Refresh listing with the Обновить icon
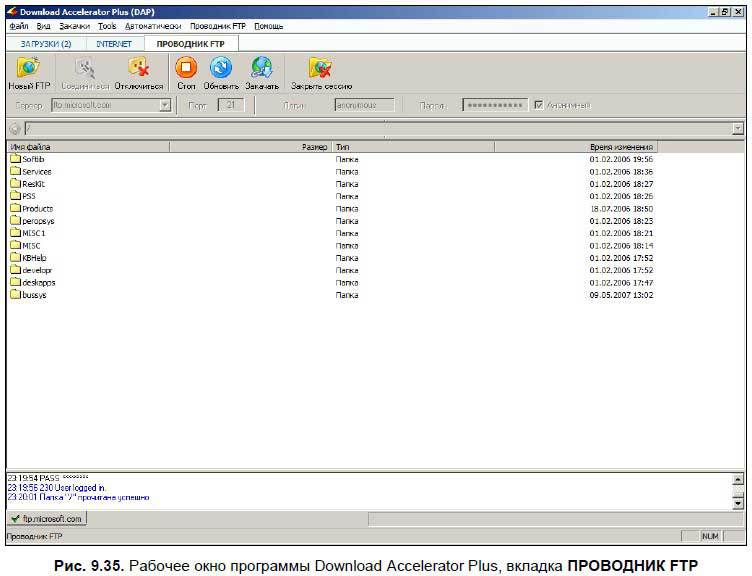Viewport: 752px width, 576px height. click(x=221, y=68)
